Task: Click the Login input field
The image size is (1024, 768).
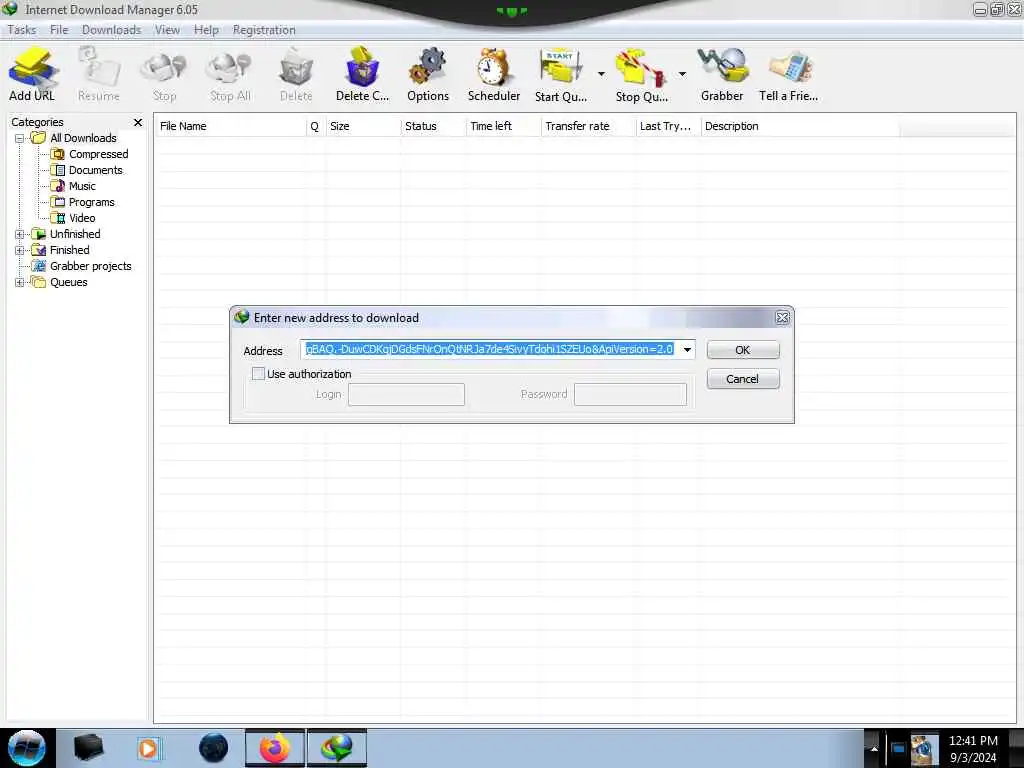Action: click(406, 394)
